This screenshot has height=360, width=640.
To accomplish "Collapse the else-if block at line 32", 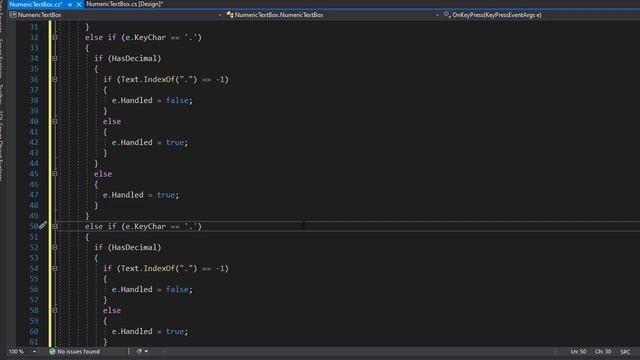I will [55, 38].
